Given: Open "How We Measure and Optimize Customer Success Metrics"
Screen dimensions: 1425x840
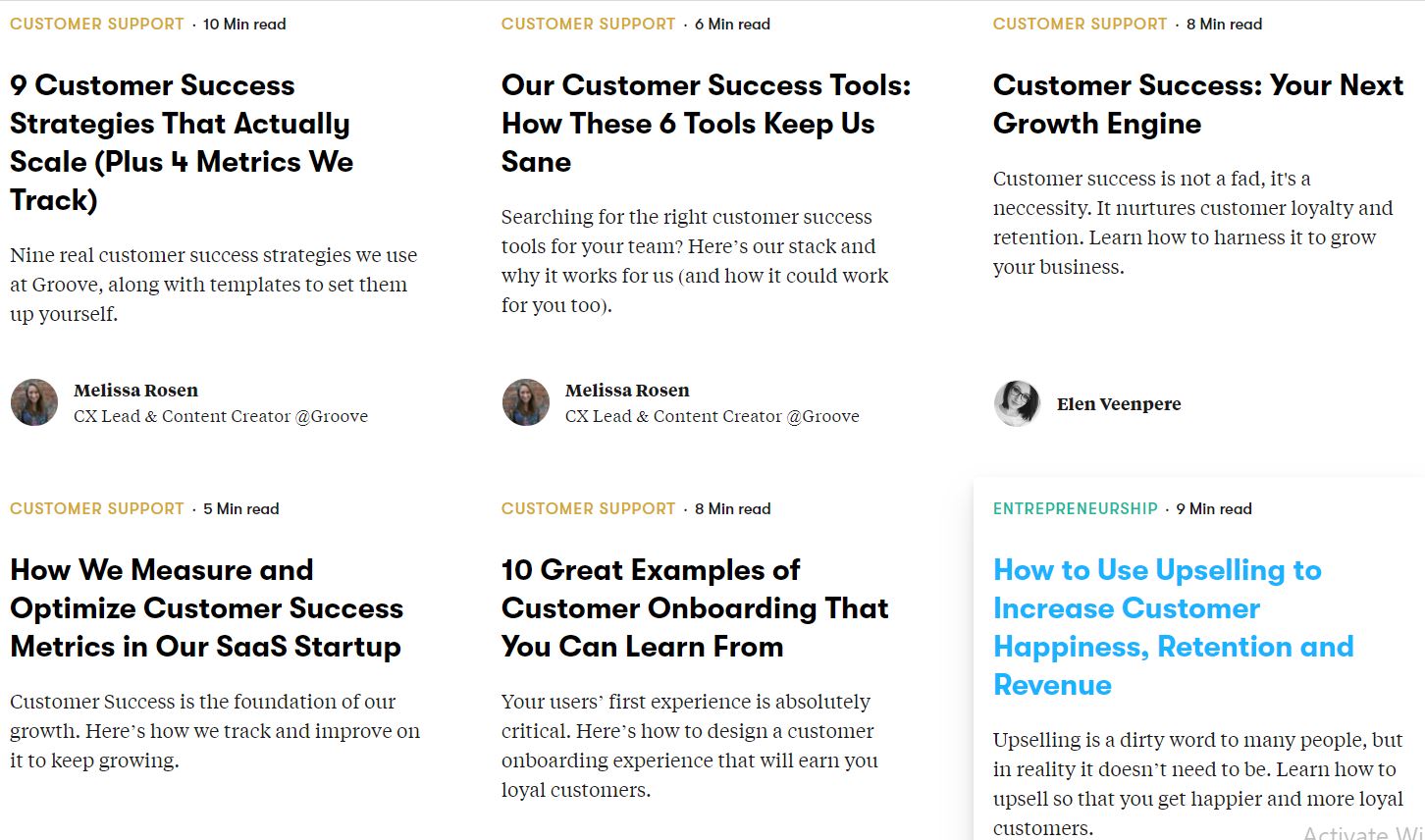Looking at the screenshot, I should [x=206, y=608].
